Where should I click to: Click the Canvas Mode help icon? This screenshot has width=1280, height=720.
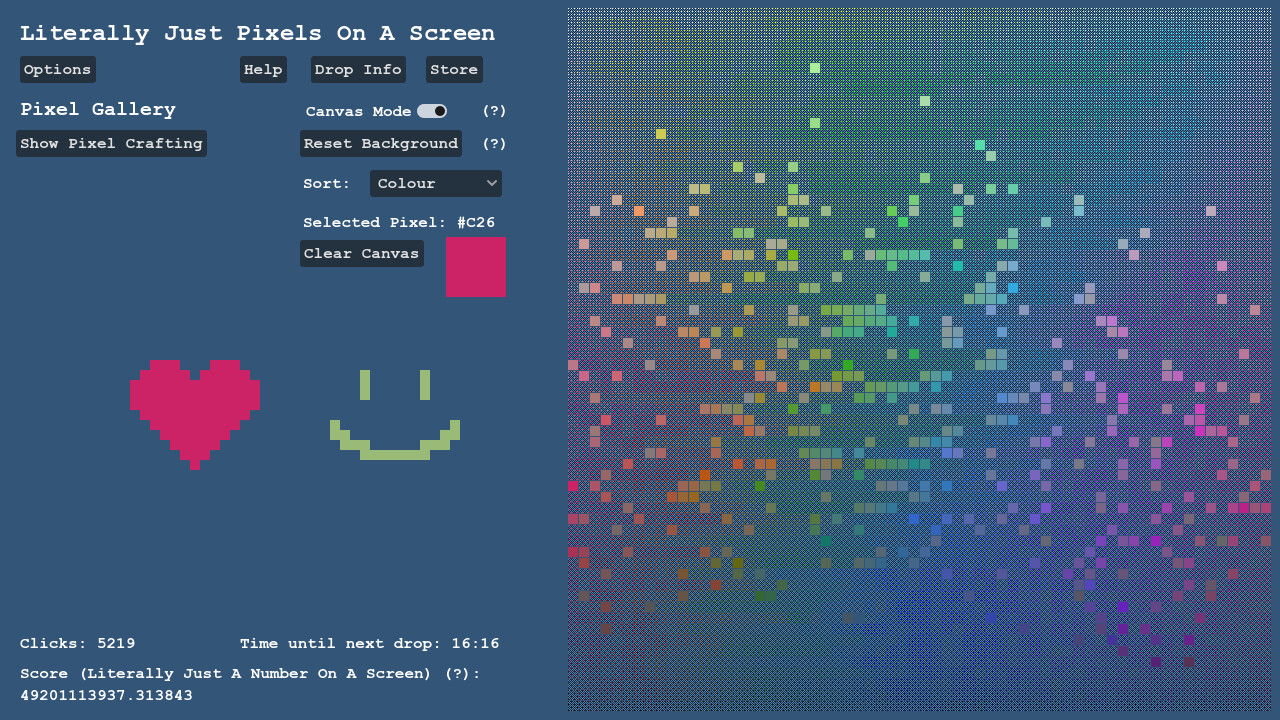pos(494,111)
